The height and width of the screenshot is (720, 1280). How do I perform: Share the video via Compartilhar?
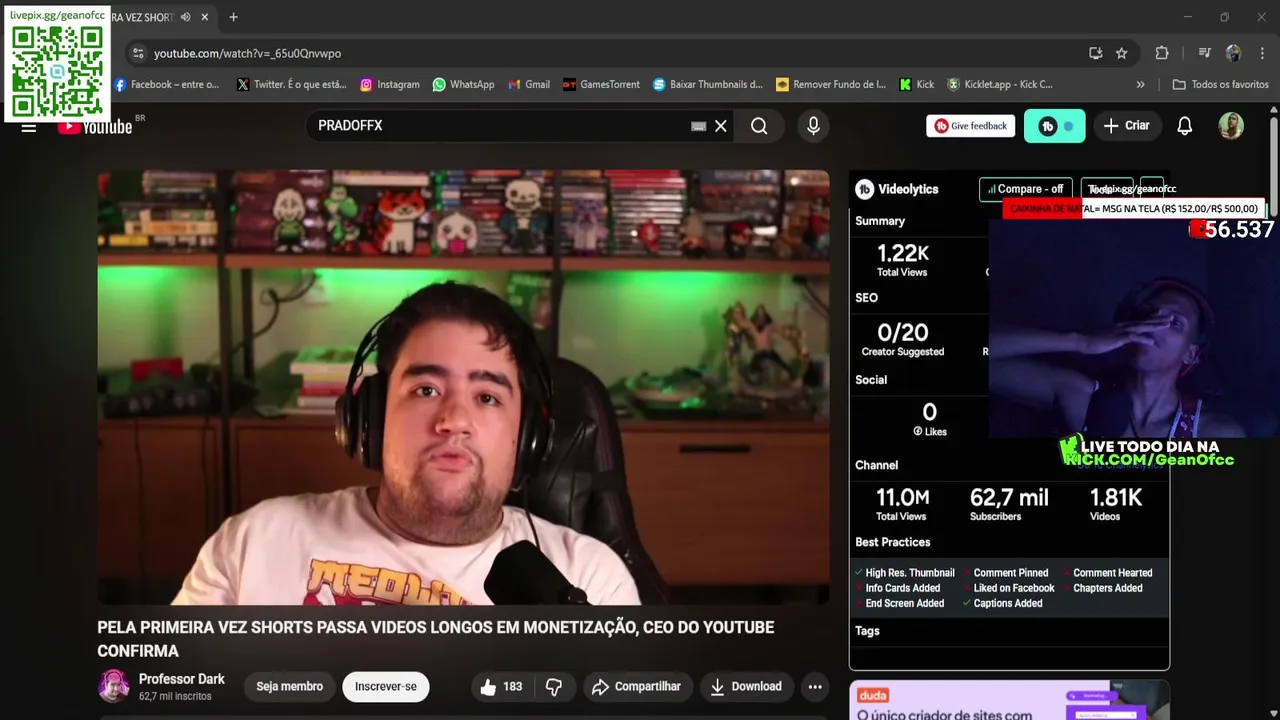tap(636, 687)
